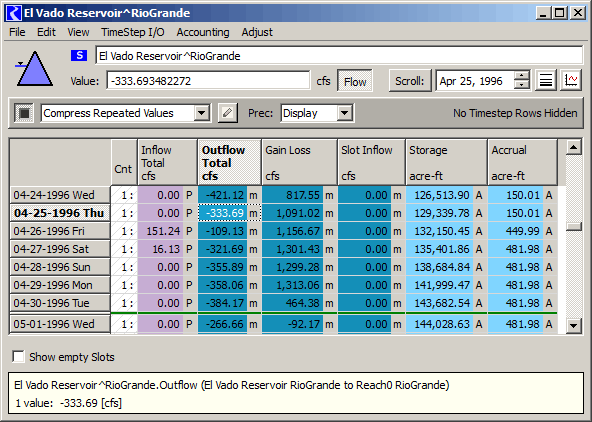The height and width of the screenshot is (422, 592).
Task: Select the Storage acre-ft column header
Action: click(446, 162)
